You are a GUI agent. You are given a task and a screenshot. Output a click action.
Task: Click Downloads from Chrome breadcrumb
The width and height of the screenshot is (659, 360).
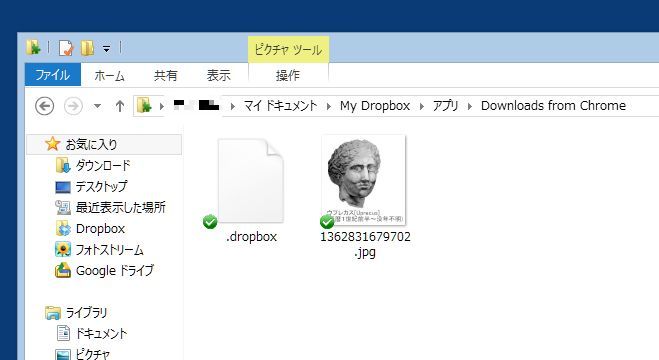pos(554,105)
